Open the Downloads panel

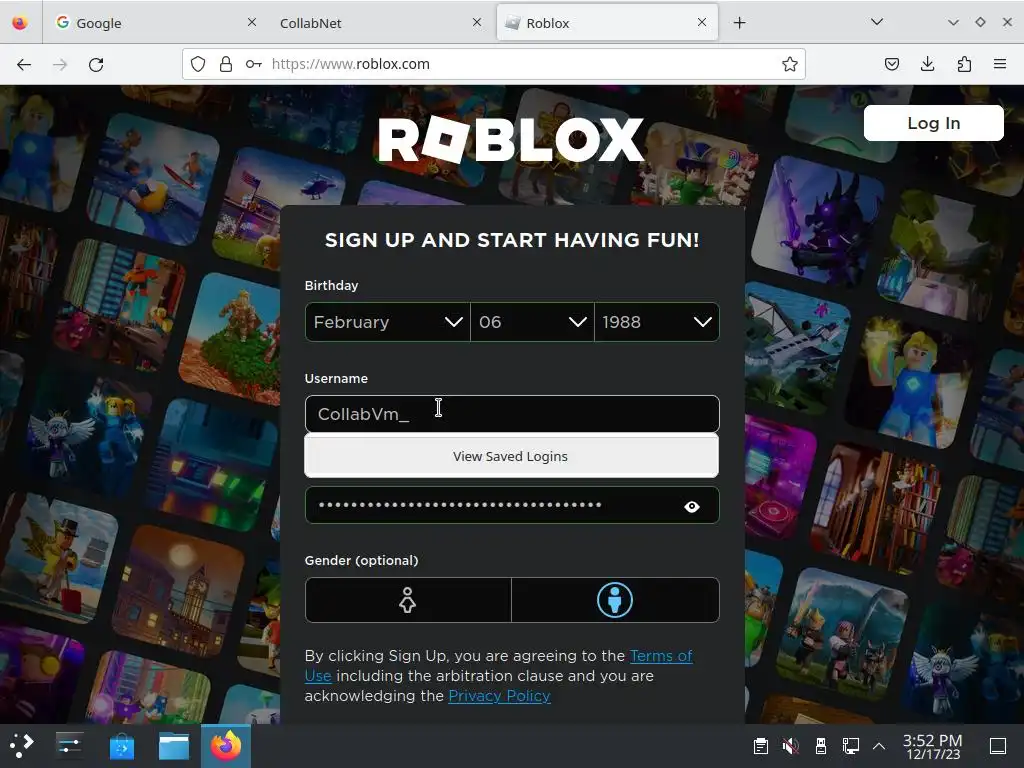click(927, 64)
